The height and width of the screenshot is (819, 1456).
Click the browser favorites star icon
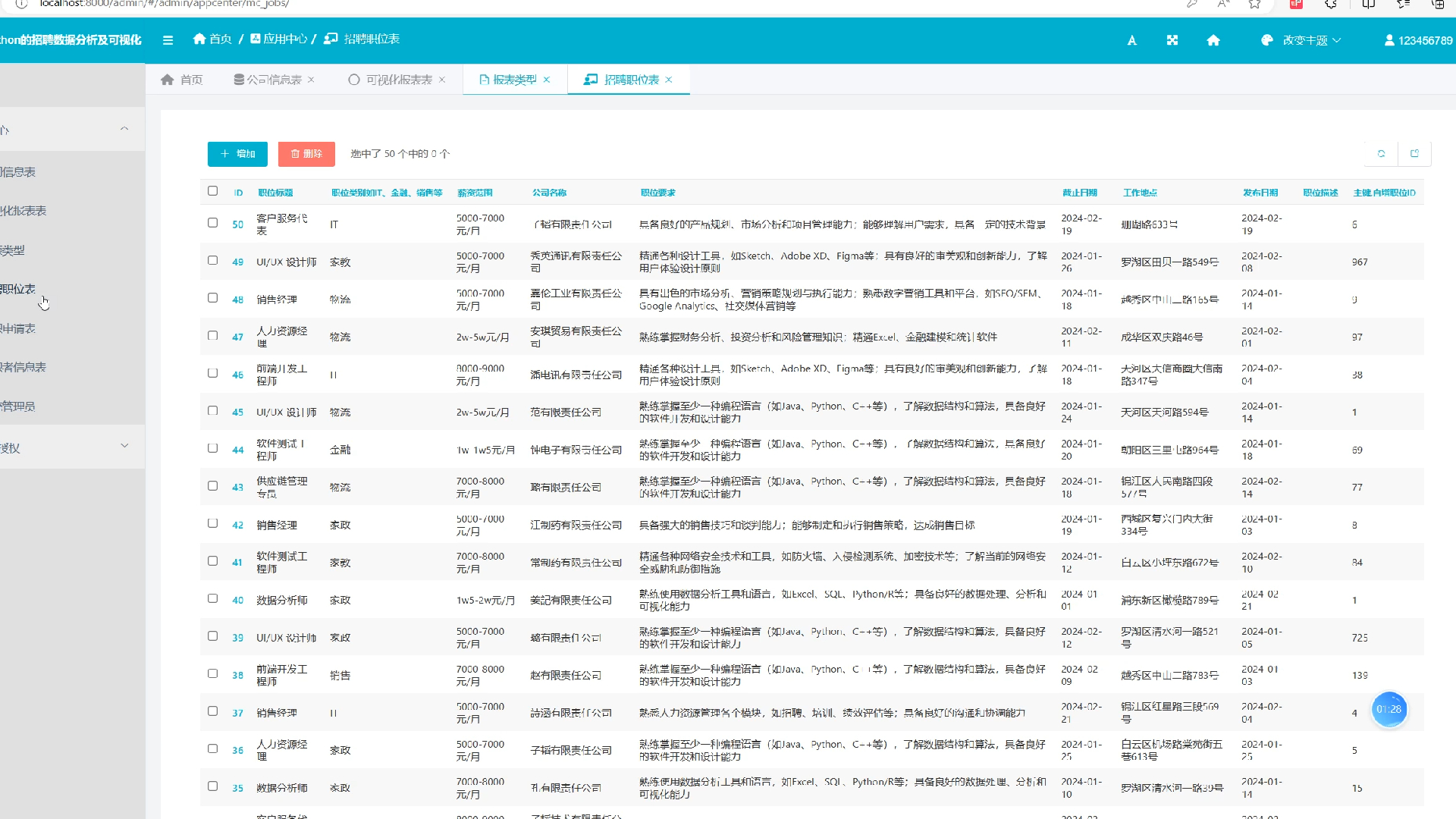[x=1255, y=4]
